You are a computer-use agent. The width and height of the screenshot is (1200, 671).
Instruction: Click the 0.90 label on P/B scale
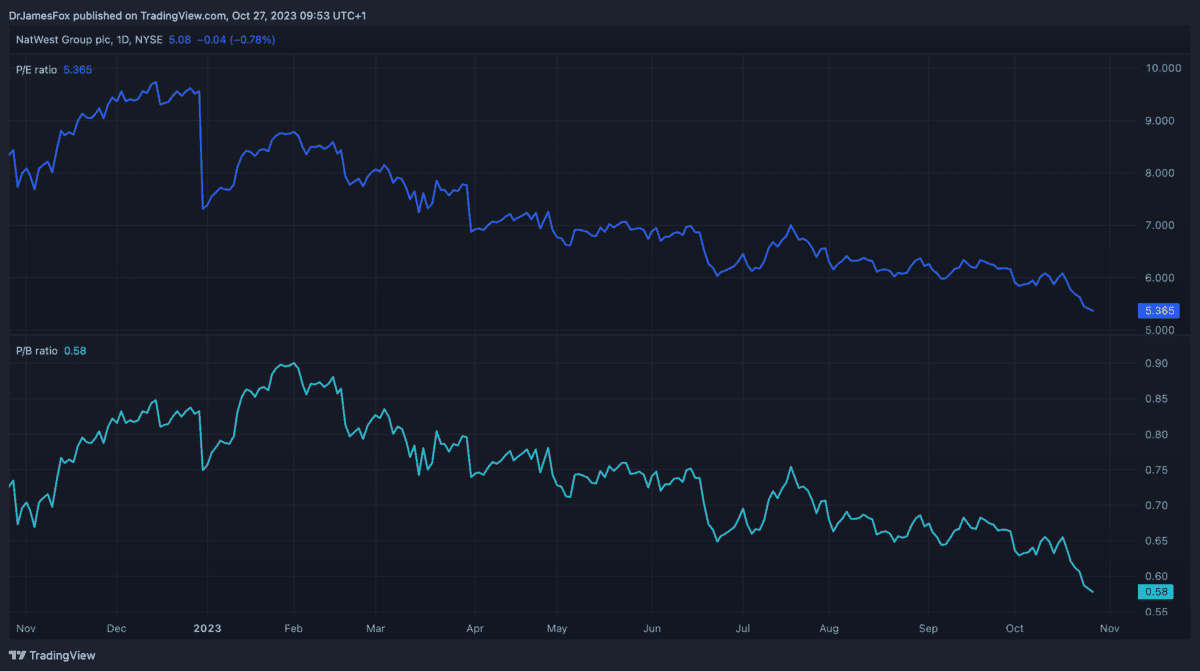1156,363
